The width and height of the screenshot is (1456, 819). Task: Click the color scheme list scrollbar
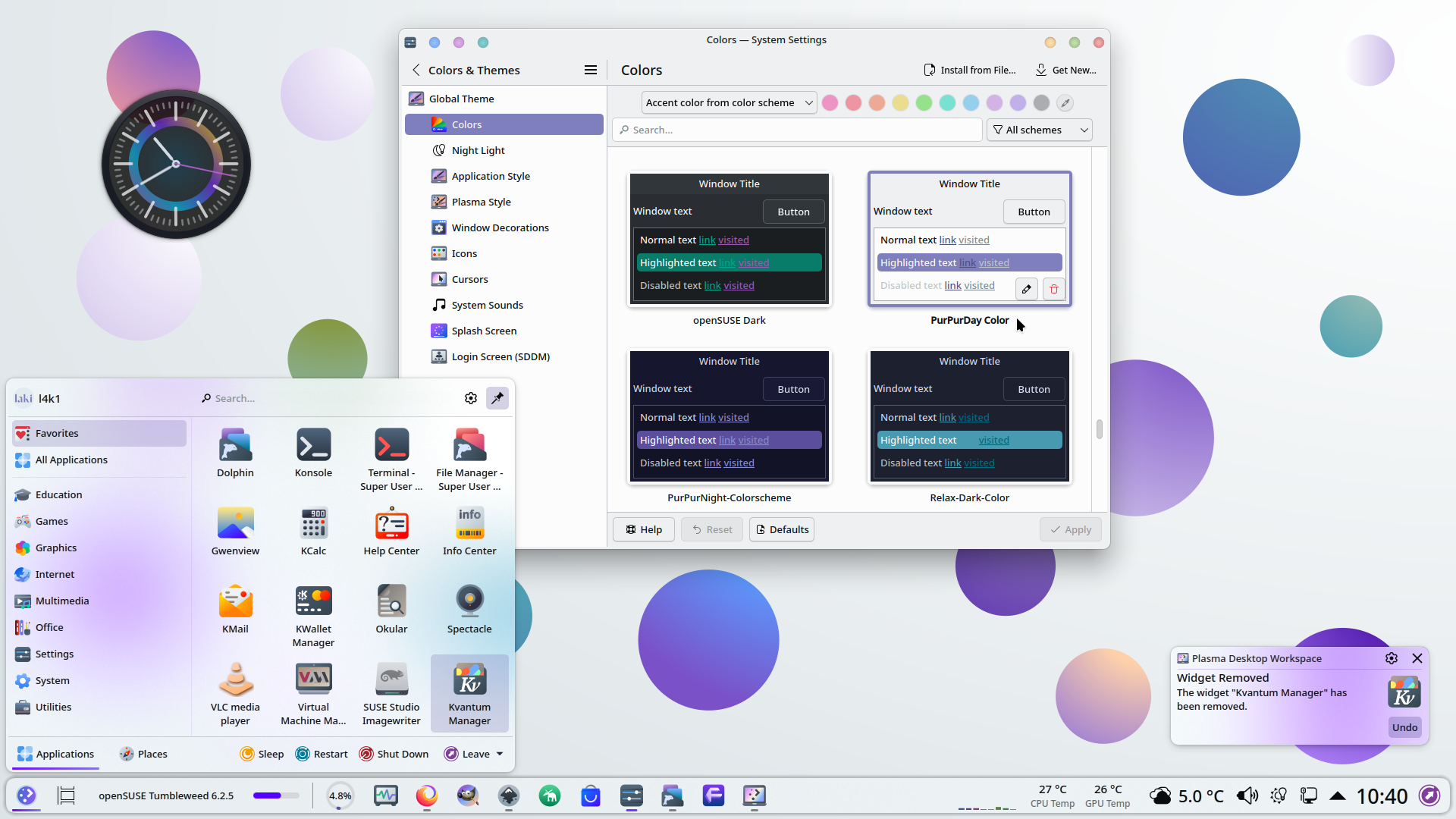tap(1099, 429)
